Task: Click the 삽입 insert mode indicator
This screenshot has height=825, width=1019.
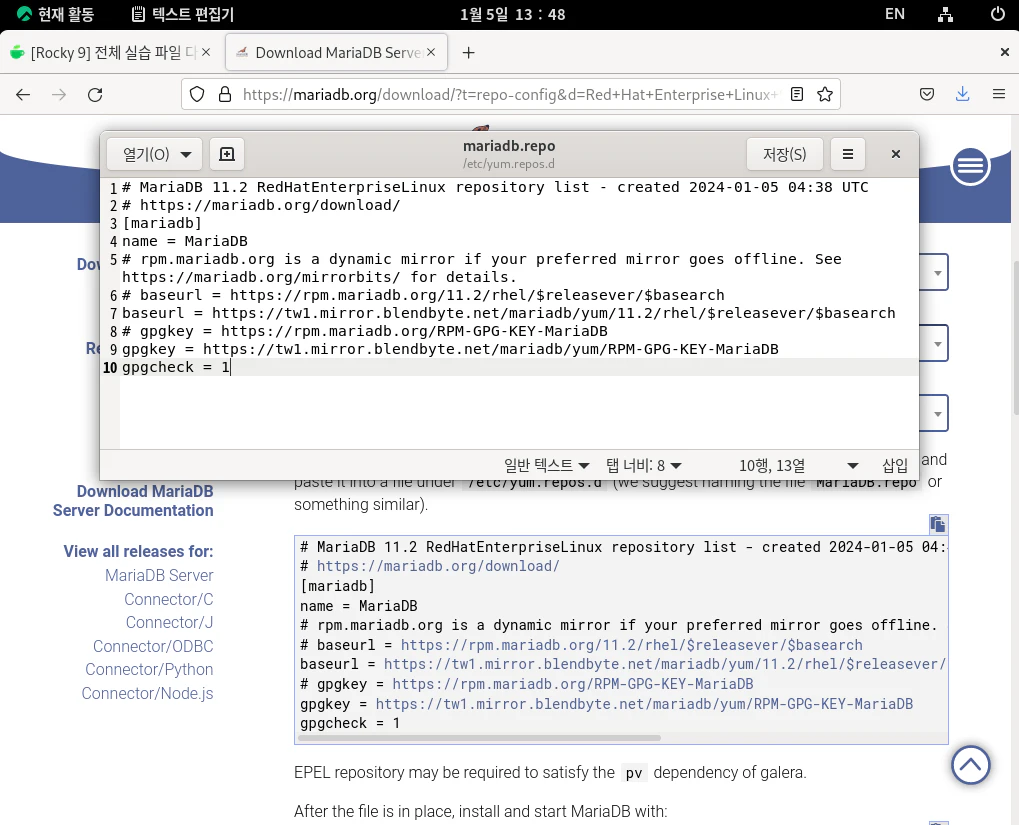Action: [894, 465]
